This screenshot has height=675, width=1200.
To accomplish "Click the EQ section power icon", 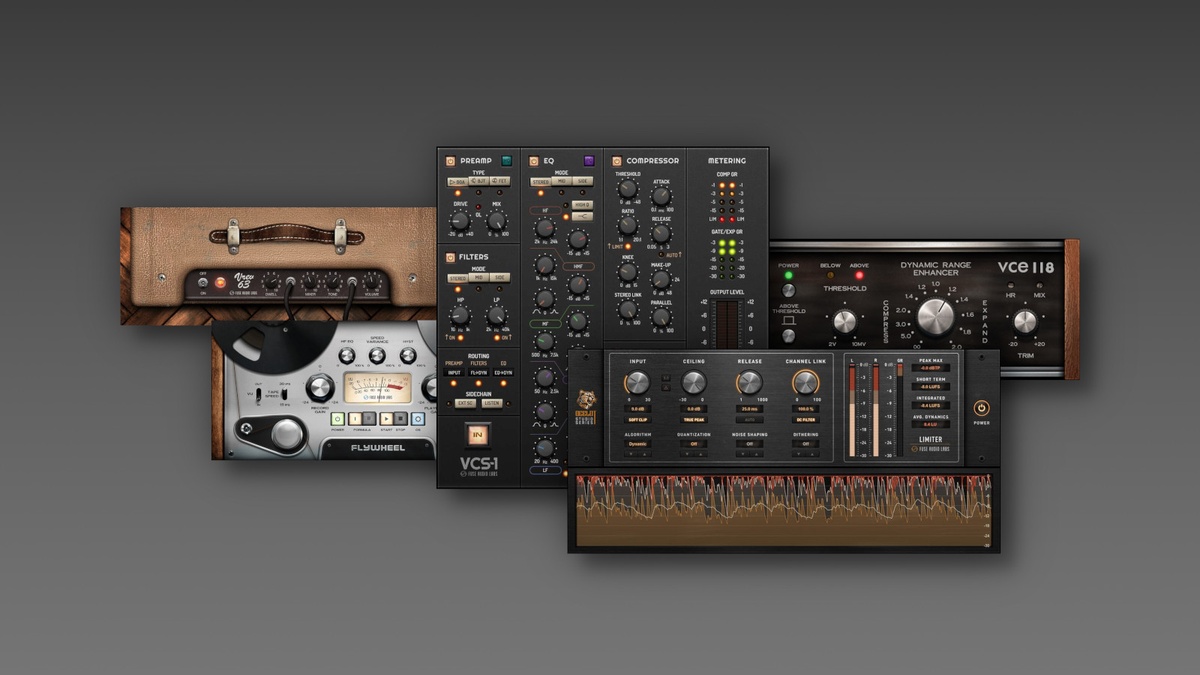I will pyautogui.click(x=534, y=160).
